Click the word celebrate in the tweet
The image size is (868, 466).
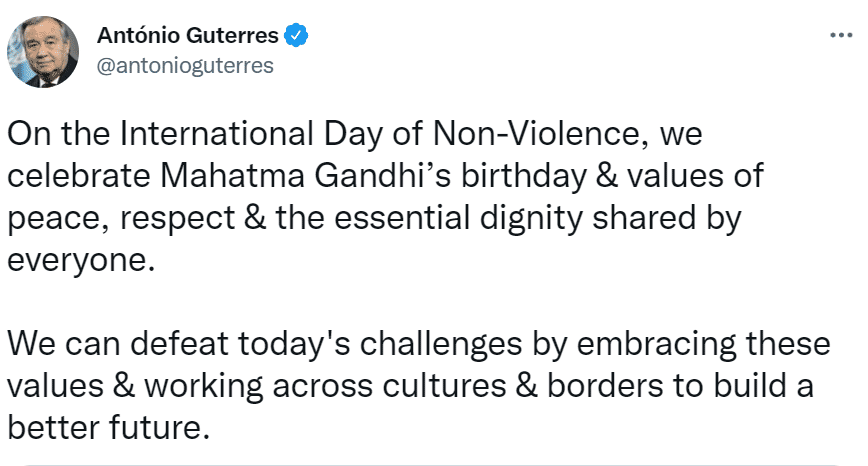(79, 176)
